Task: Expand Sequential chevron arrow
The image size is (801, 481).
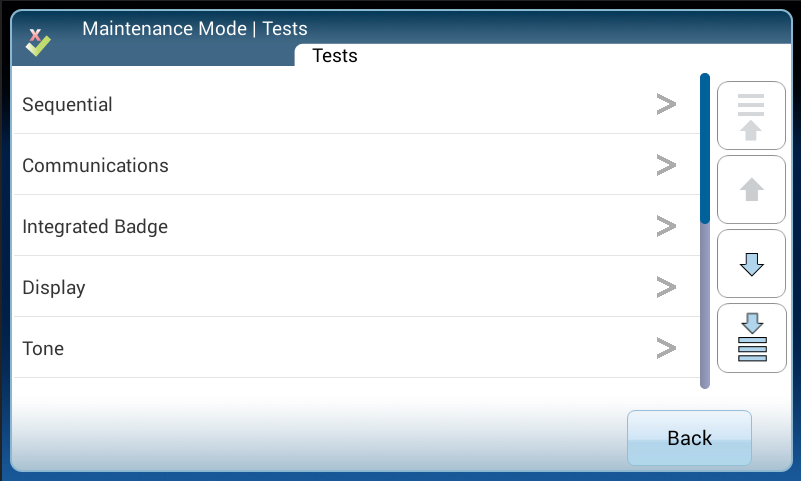Action: pyautogui.click(x=666, y=104)
